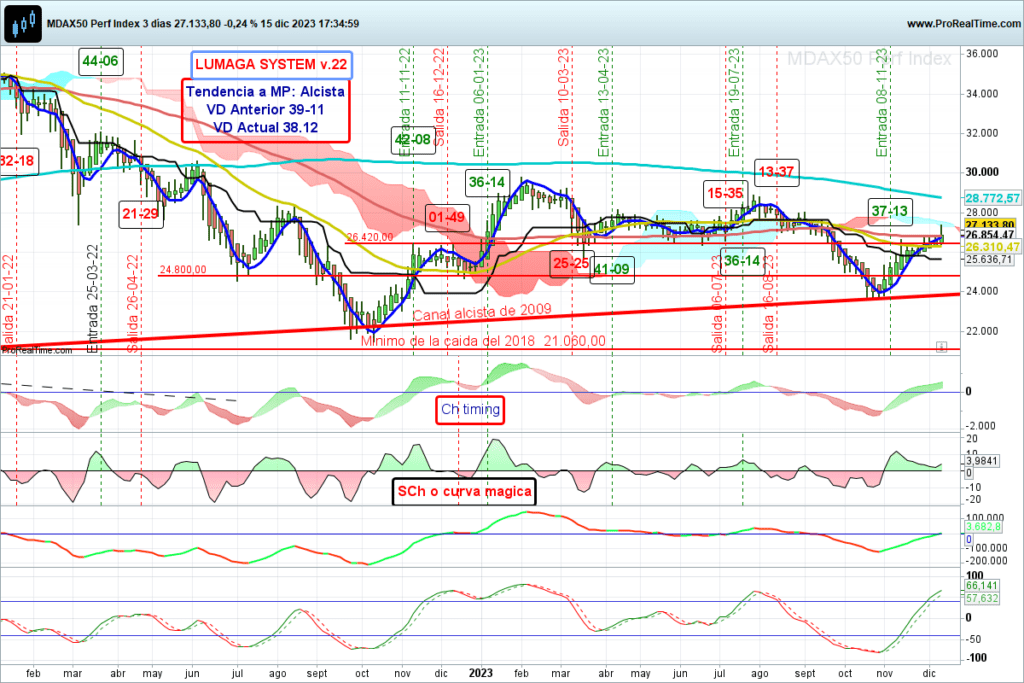Click the 'Salida 06-07-23' vertical marker label
This screenshot has height=683, width=1024.
point(718,304)
